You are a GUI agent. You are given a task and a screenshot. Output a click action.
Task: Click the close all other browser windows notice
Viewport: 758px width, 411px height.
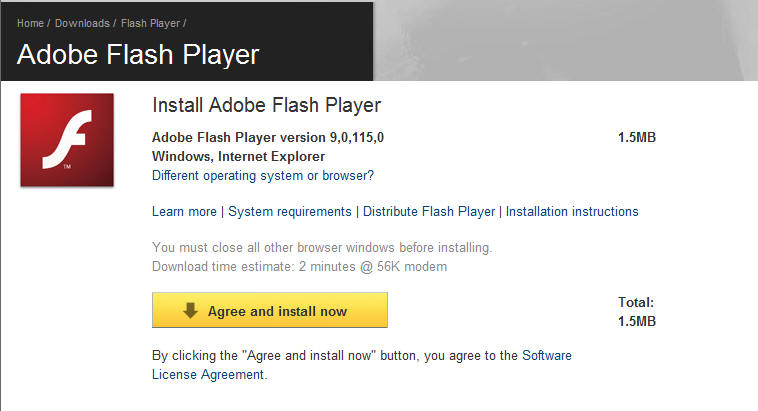point(322,248)
